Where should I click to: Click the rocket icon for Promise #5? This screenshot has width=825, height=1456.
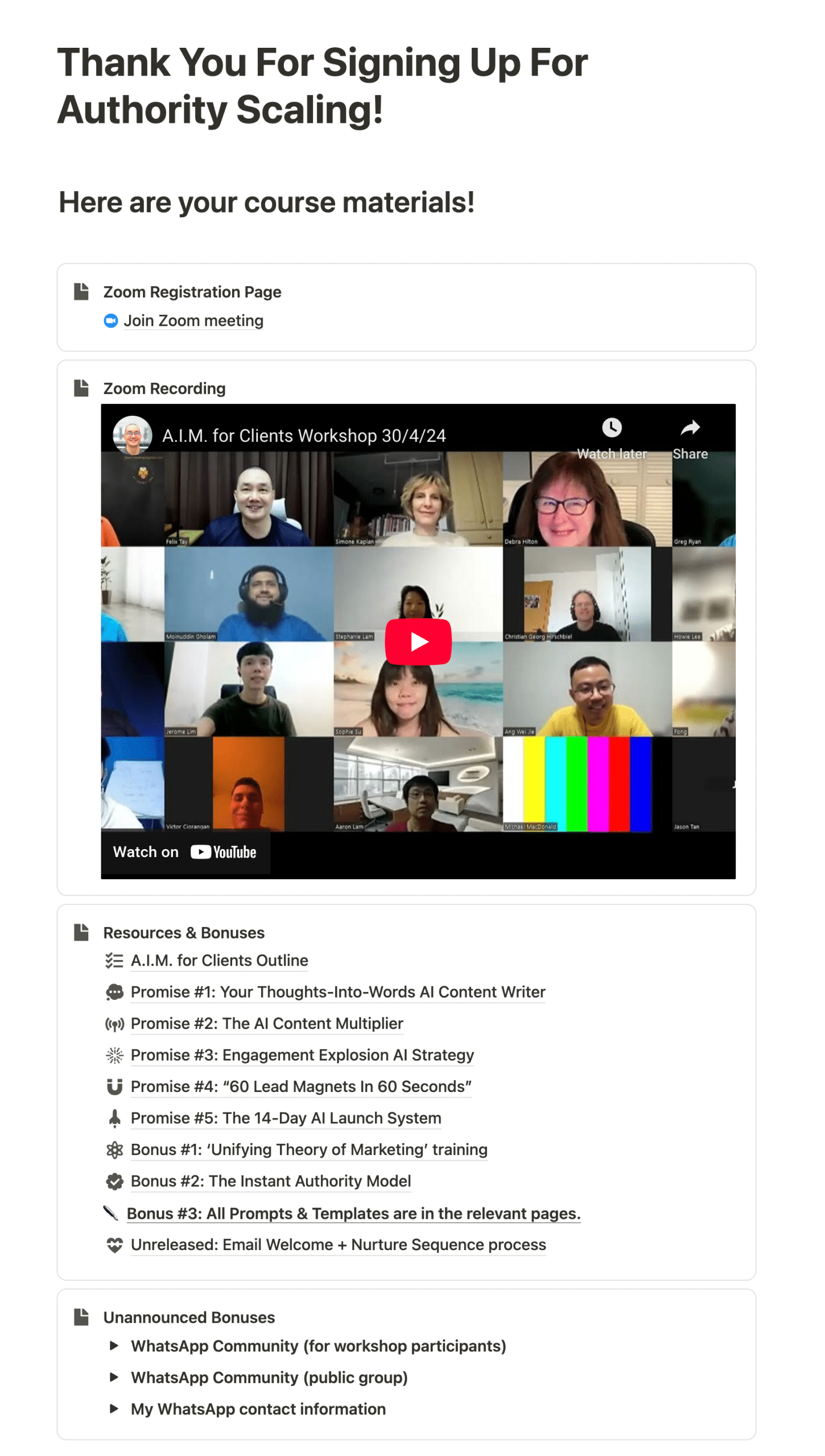[114, 1118]
